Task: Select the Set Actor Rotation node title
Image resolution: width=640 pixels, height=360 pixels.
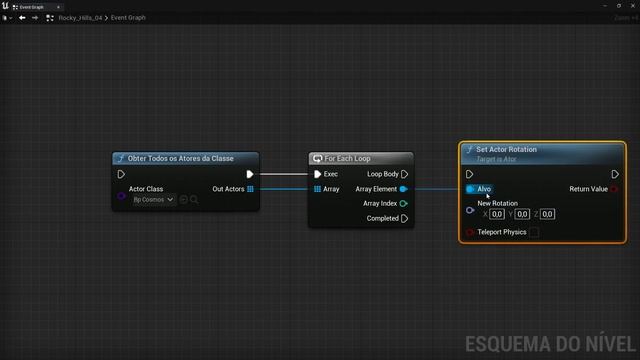Action: click(507, 149)
